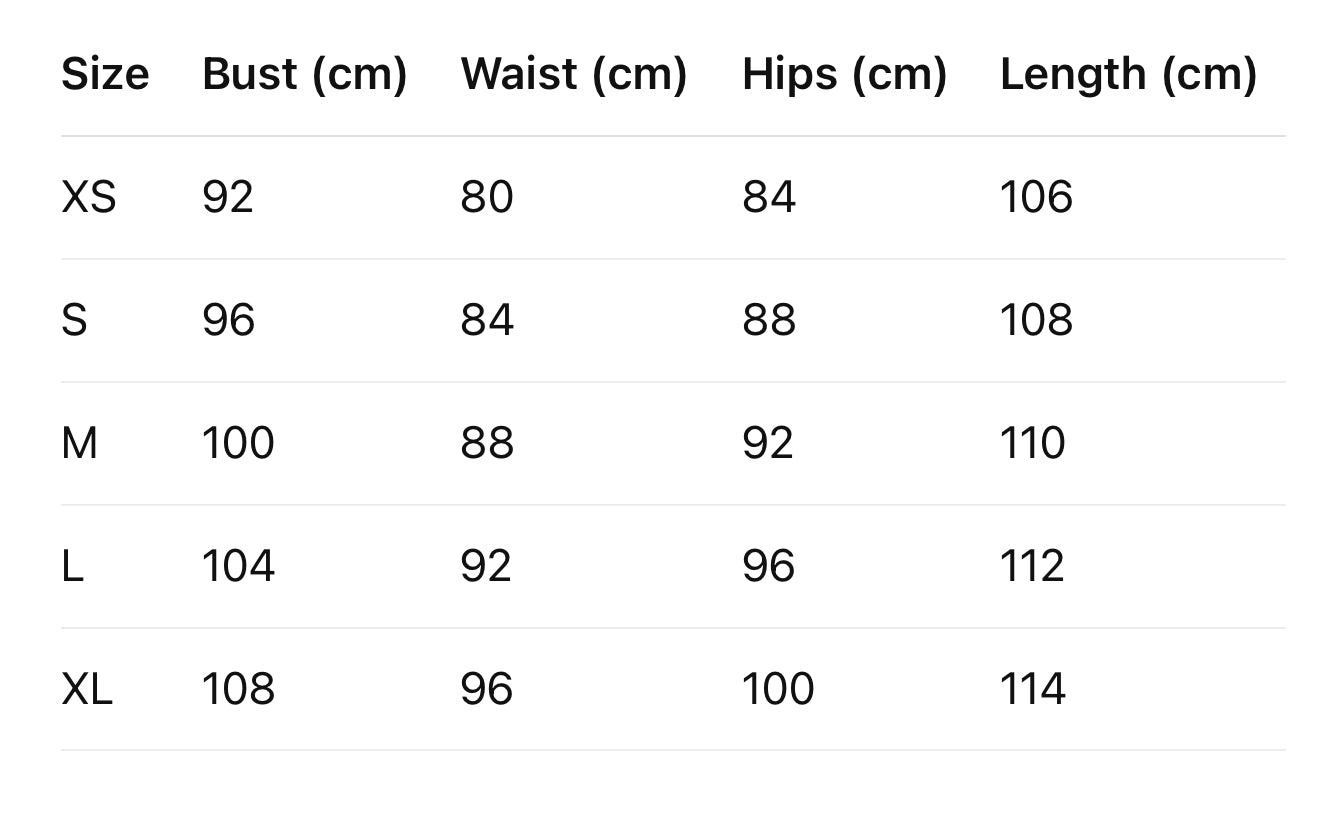Viewport: 1320px width, 813px height.
Task: Select the S length value 108
Action: click(x=1036, y=320)
